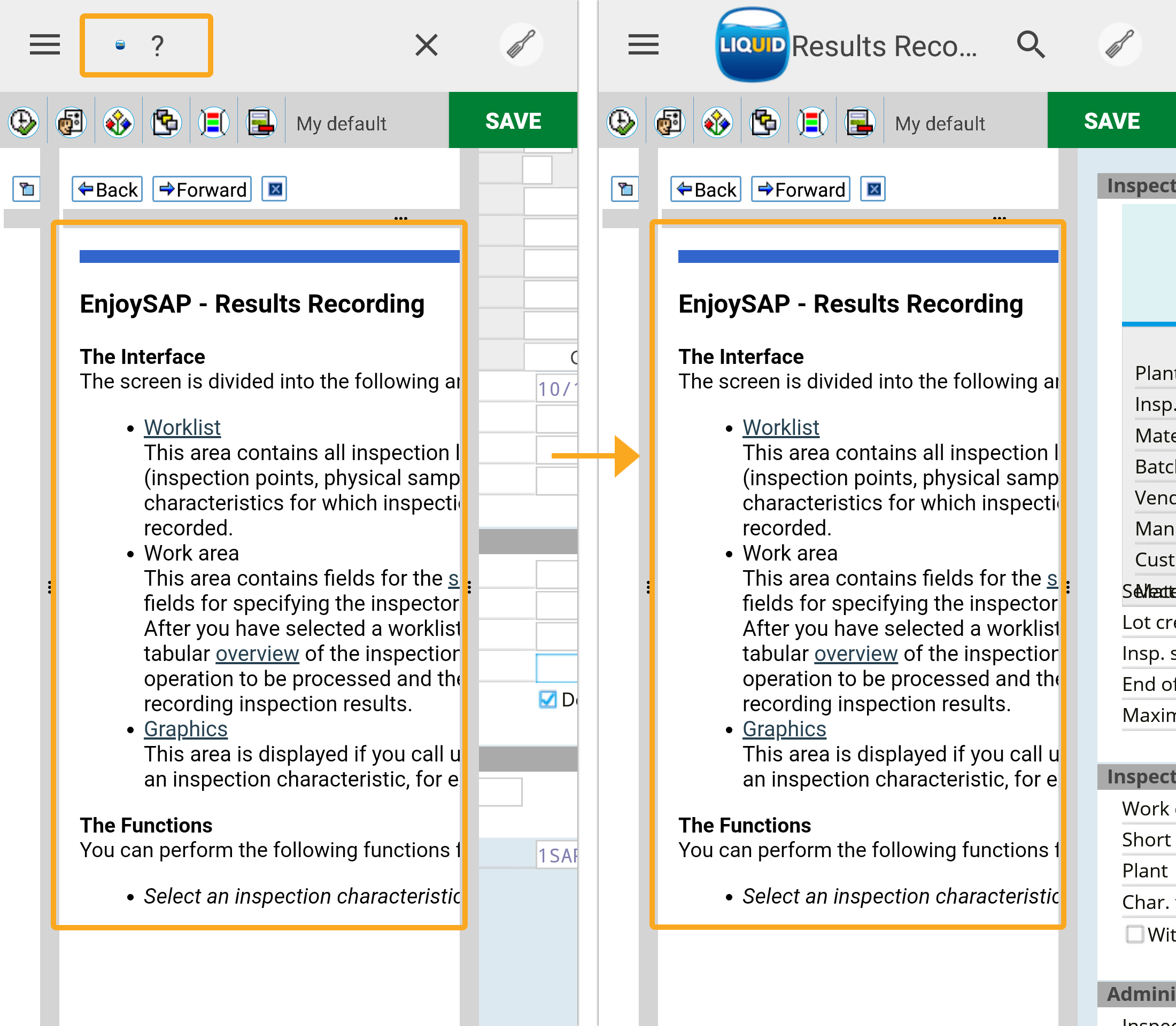This screenshot has width=1176, height=1026.
Task: Click colored diamonds tree icon in left toolbar
Action: tap(119, 122)
